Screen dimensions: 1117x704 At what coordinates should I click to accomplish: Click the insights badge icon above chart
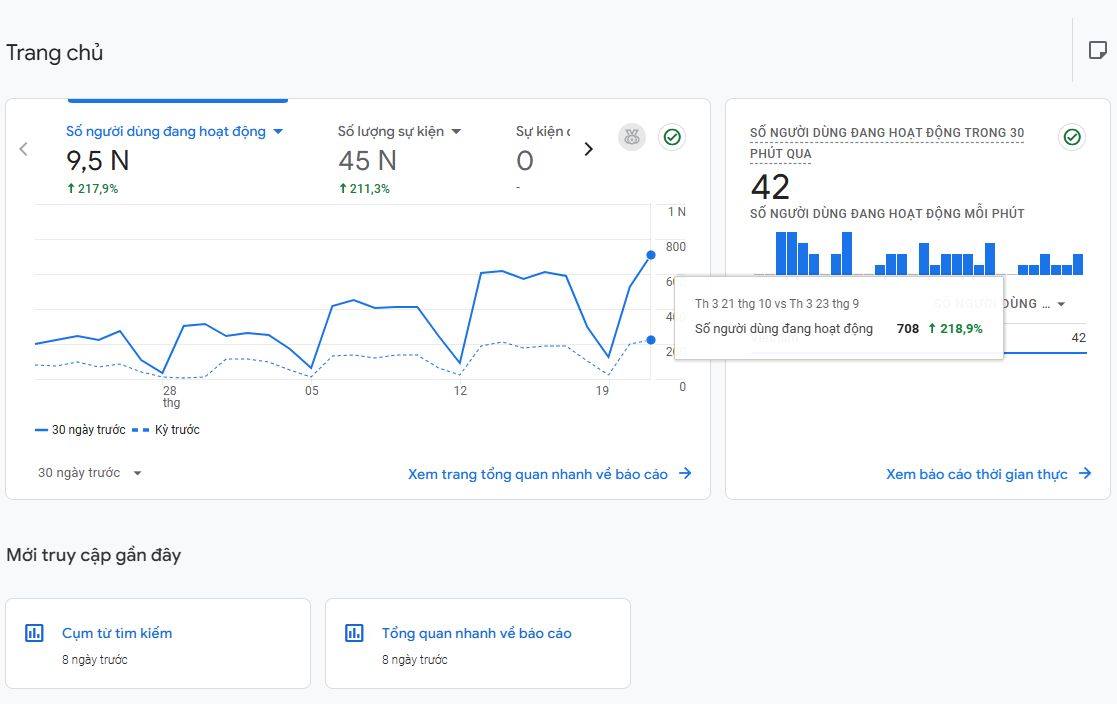pyautogui.click(x=632, y=137)
